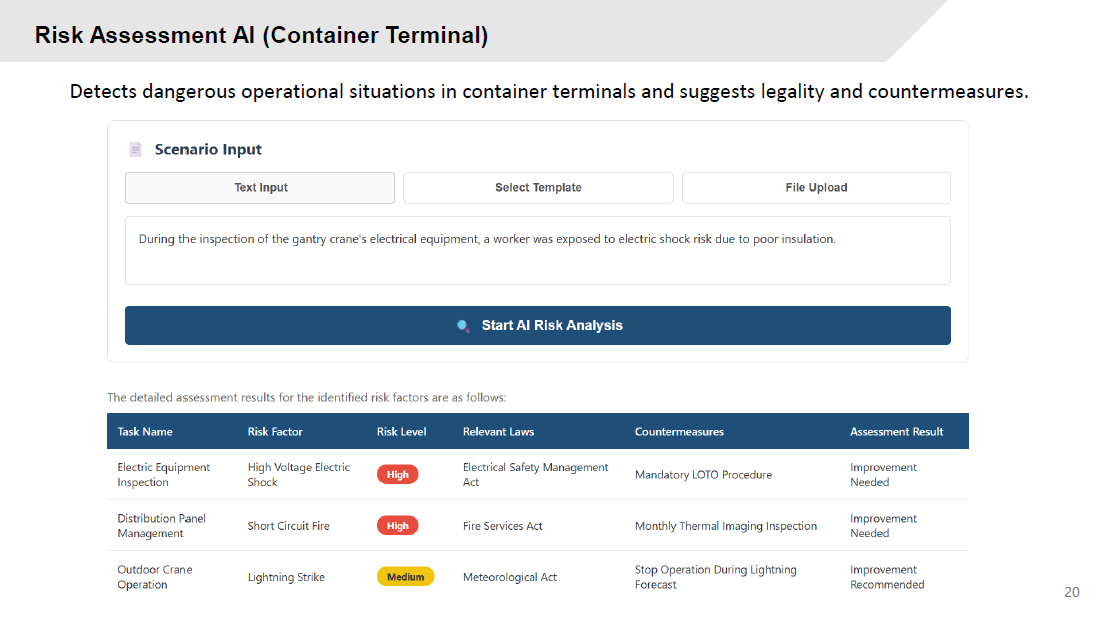The image size is (1115, 625).
Task: Click the magnifier icon on analysis button
Action: pyautogui.click(x=463, y=326)
